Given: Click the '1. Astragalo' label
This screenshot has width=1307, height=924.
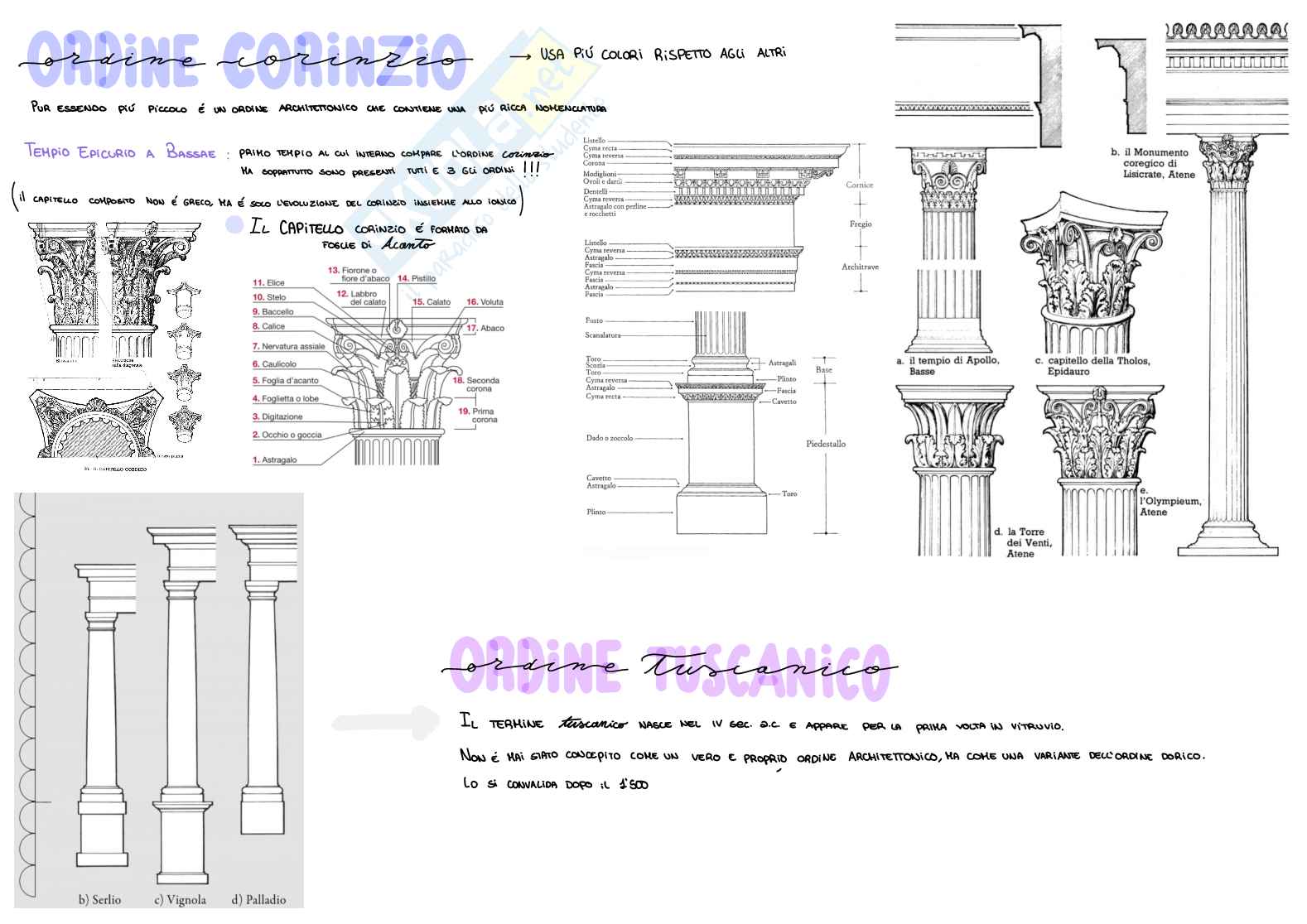Looking at the screenshot, I should (x=274, y=460).
